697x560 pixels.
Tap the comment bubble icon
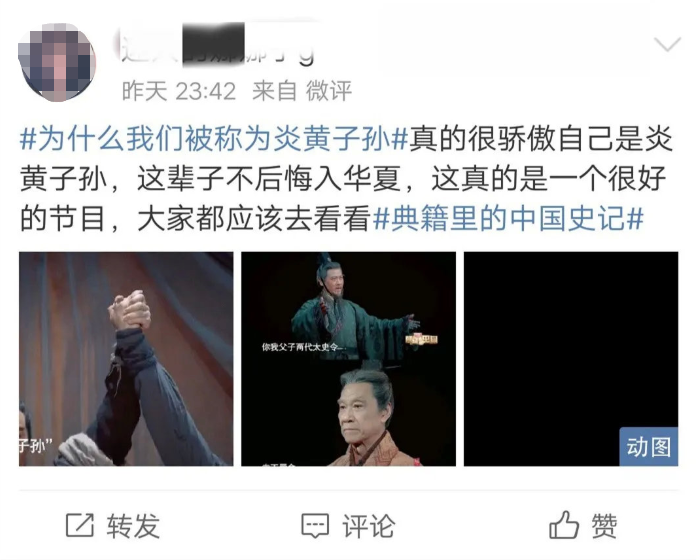(x=315, y=526)
